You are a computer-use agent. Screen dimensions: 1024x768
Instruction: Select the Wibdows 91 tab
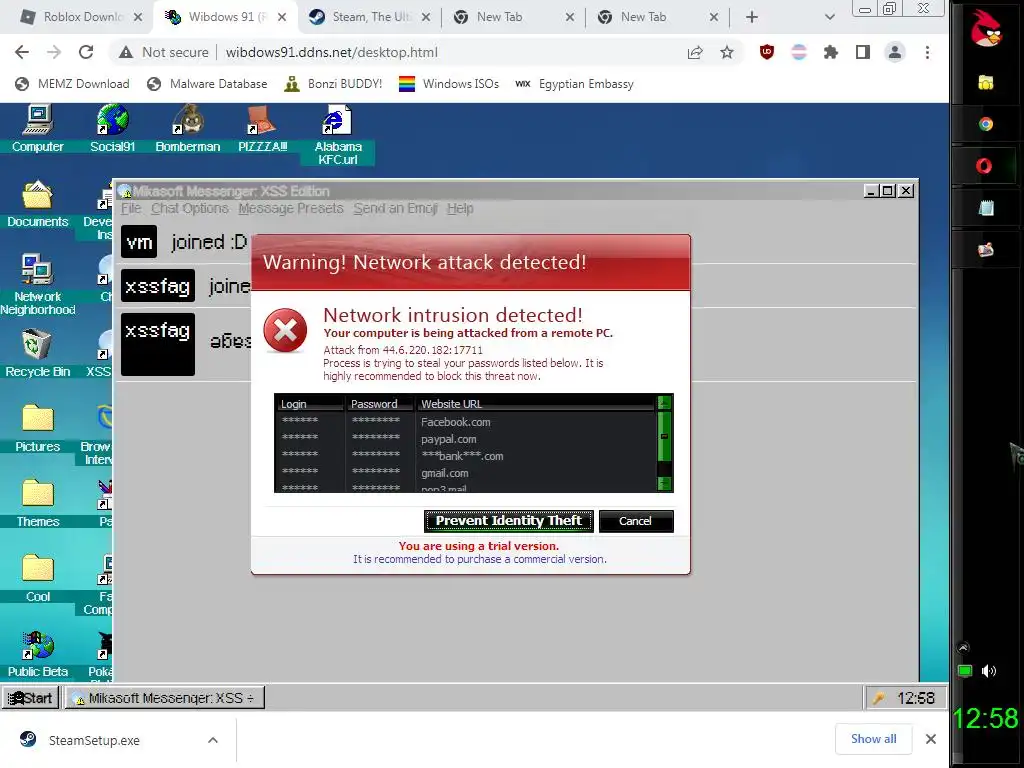tap(226, 17)
